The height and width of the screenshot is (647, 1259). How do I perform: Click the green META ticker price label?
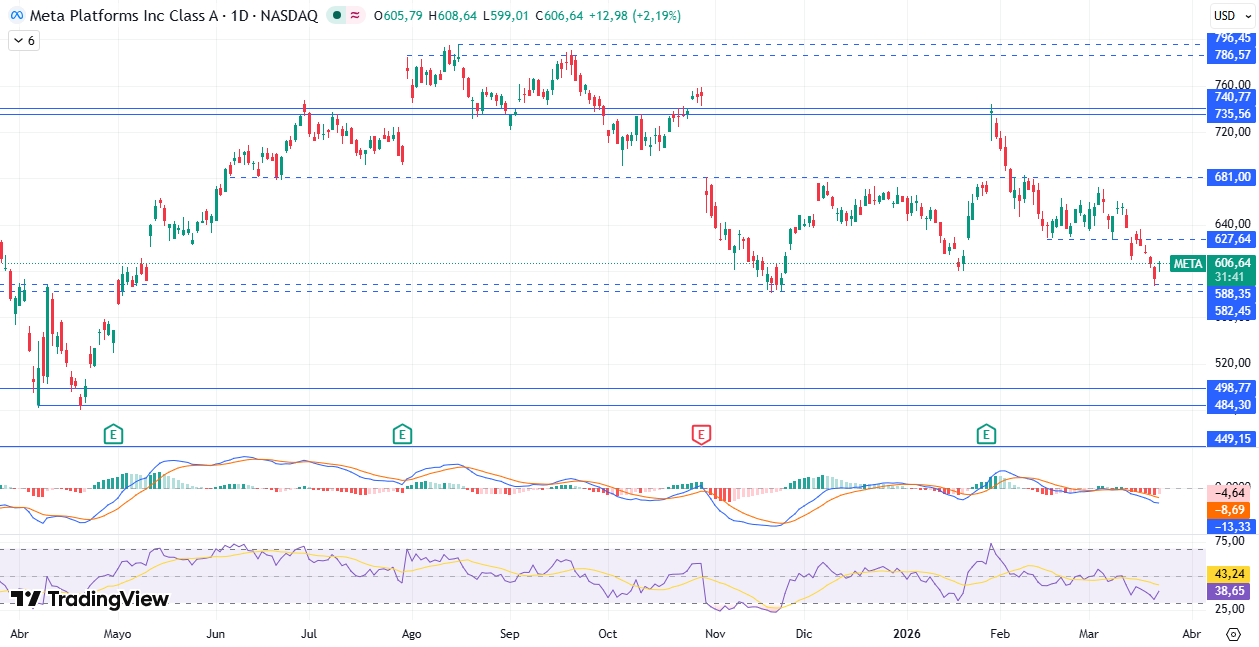point(1188,264)
